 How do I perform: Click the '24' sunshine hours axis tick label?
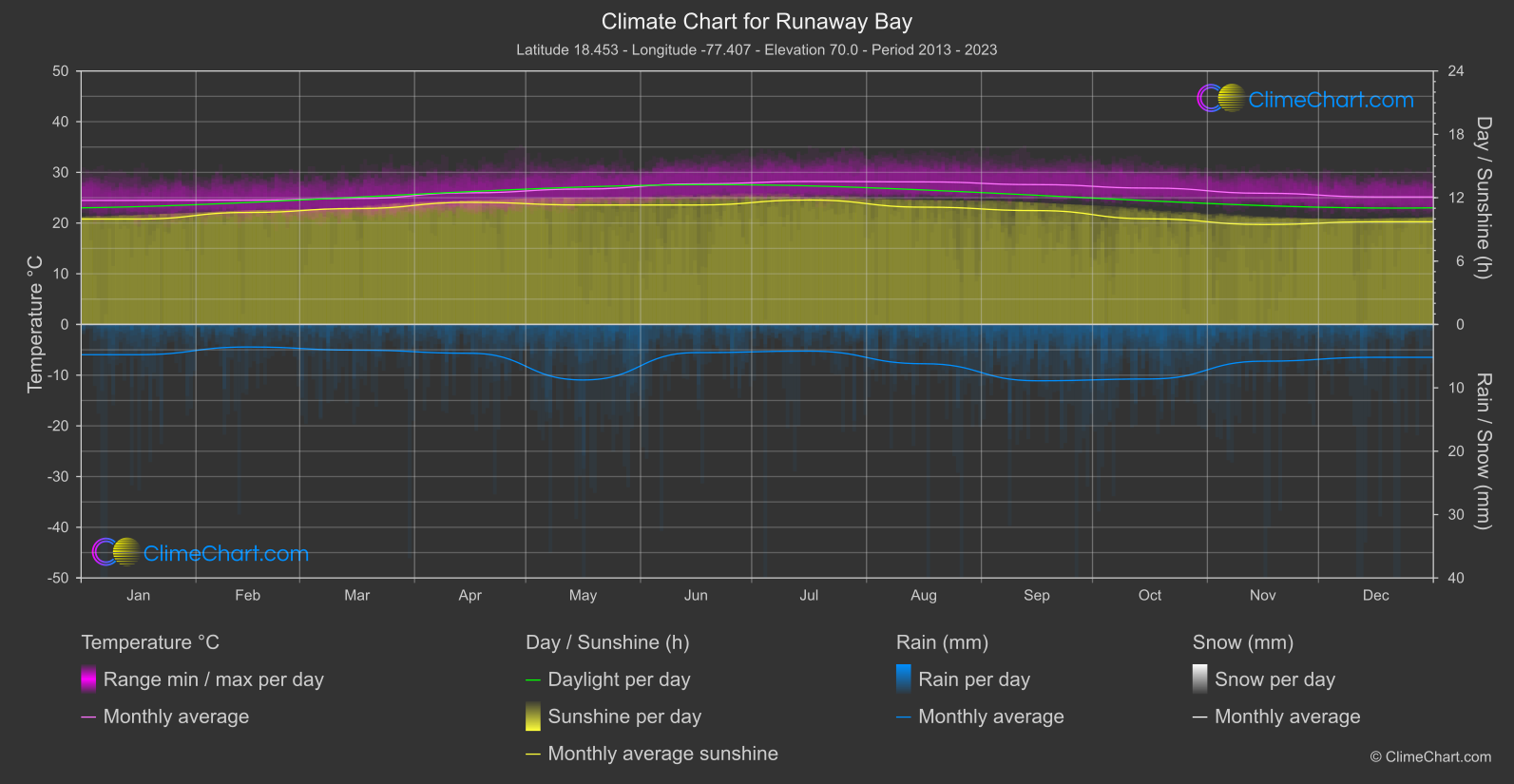point(1456,71)
